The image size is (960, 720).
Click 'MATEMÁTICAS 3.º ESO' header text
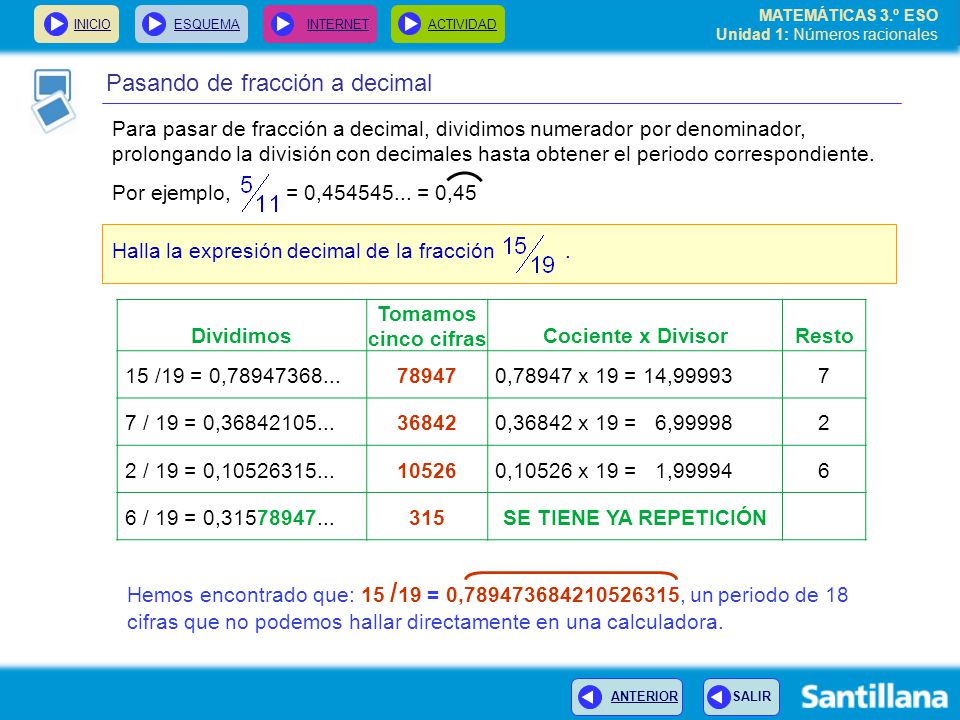(x=848, y=15)
